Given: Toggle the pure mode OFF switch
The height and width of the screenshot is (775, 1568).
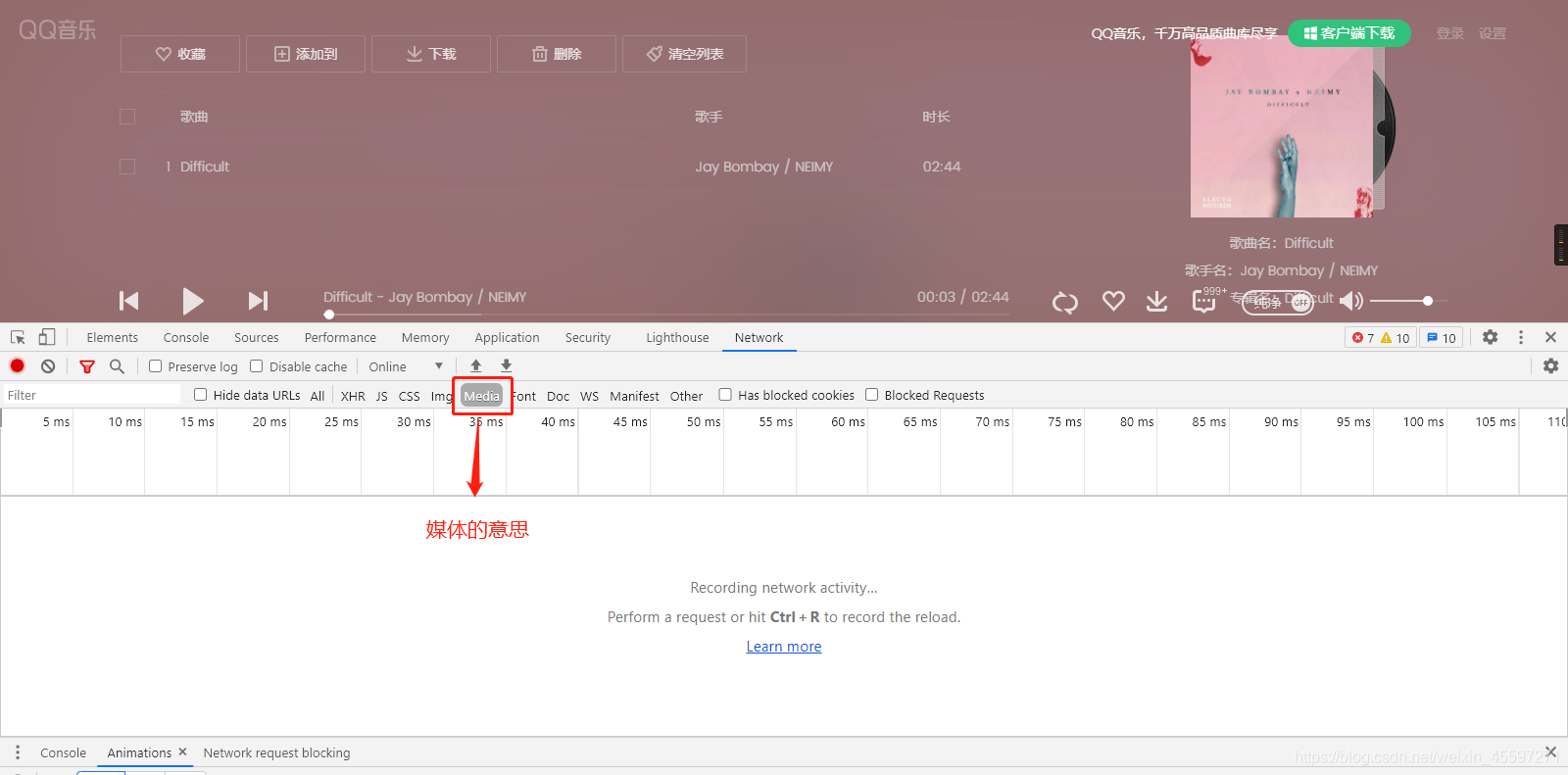Looking at the screenshot, I should (x=1278, y=304).
